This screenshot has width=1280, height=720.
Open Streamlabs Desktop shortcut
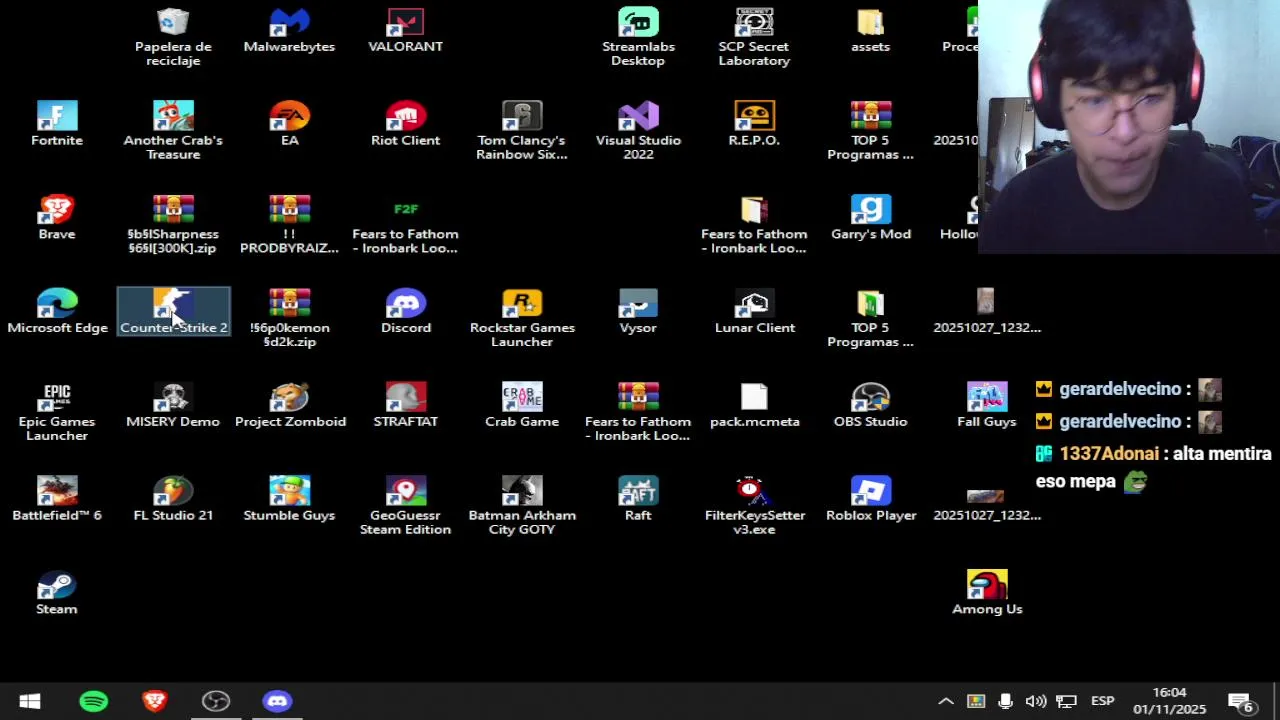(x=638, y=37)
